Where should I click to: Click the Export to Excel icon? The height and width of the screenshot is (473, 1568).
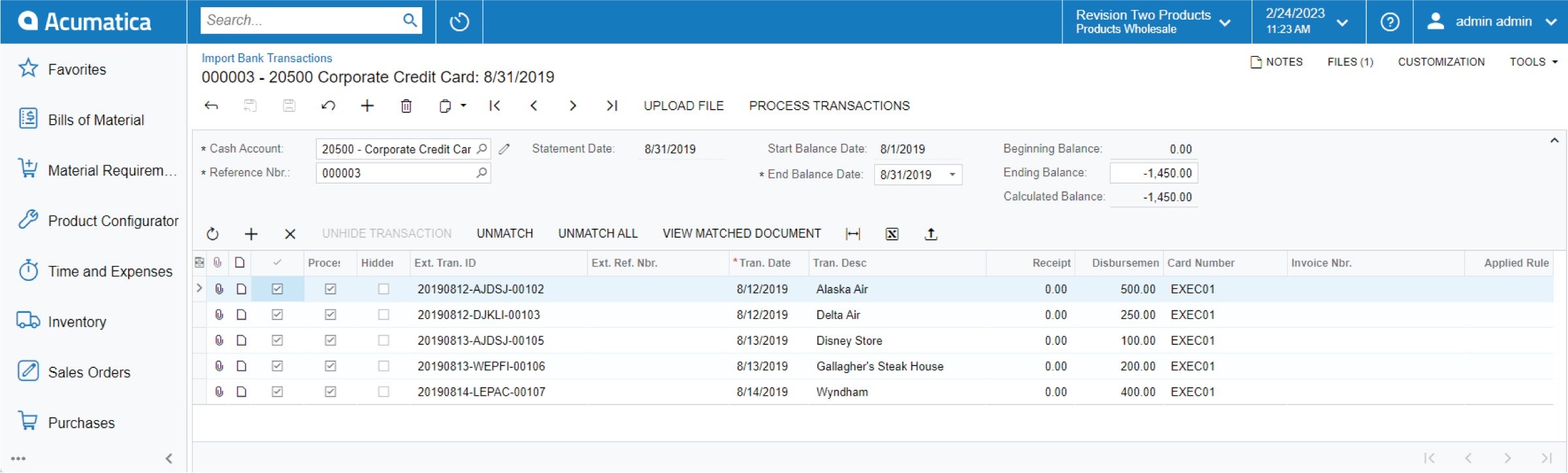(892, 234)
